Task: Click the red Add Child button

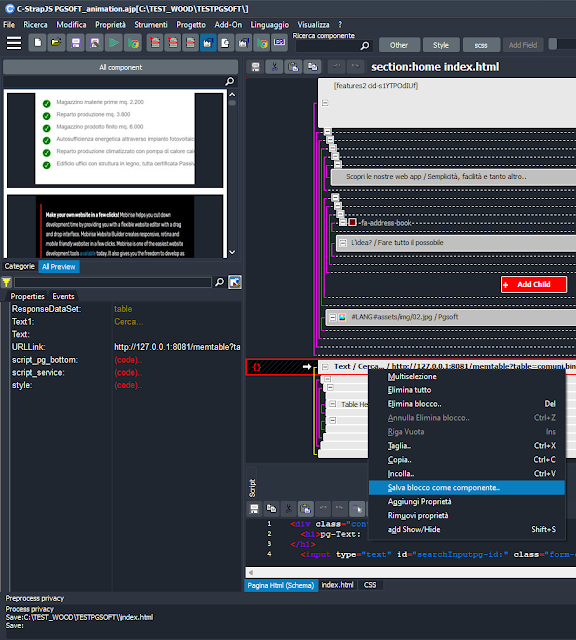Action: (x=534, y=284)
